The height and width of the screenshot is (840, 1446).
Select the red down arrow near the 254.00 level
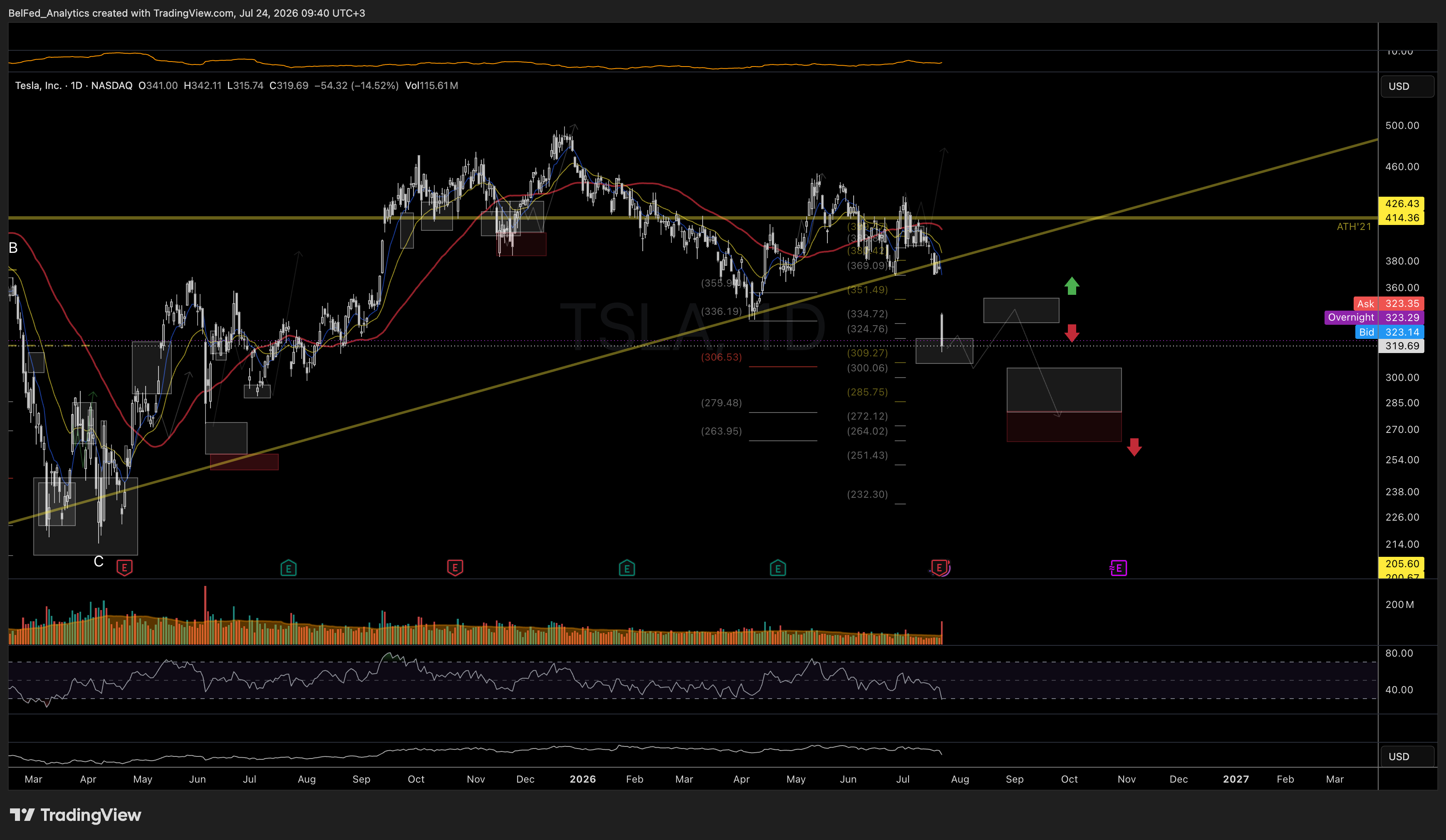click(x=1134, y=447)
